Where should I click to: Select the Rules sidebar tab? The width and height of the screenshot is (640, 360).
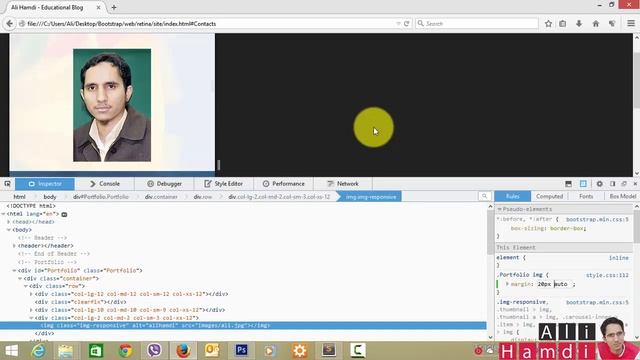pyautogui.click(x=513, y=196)
